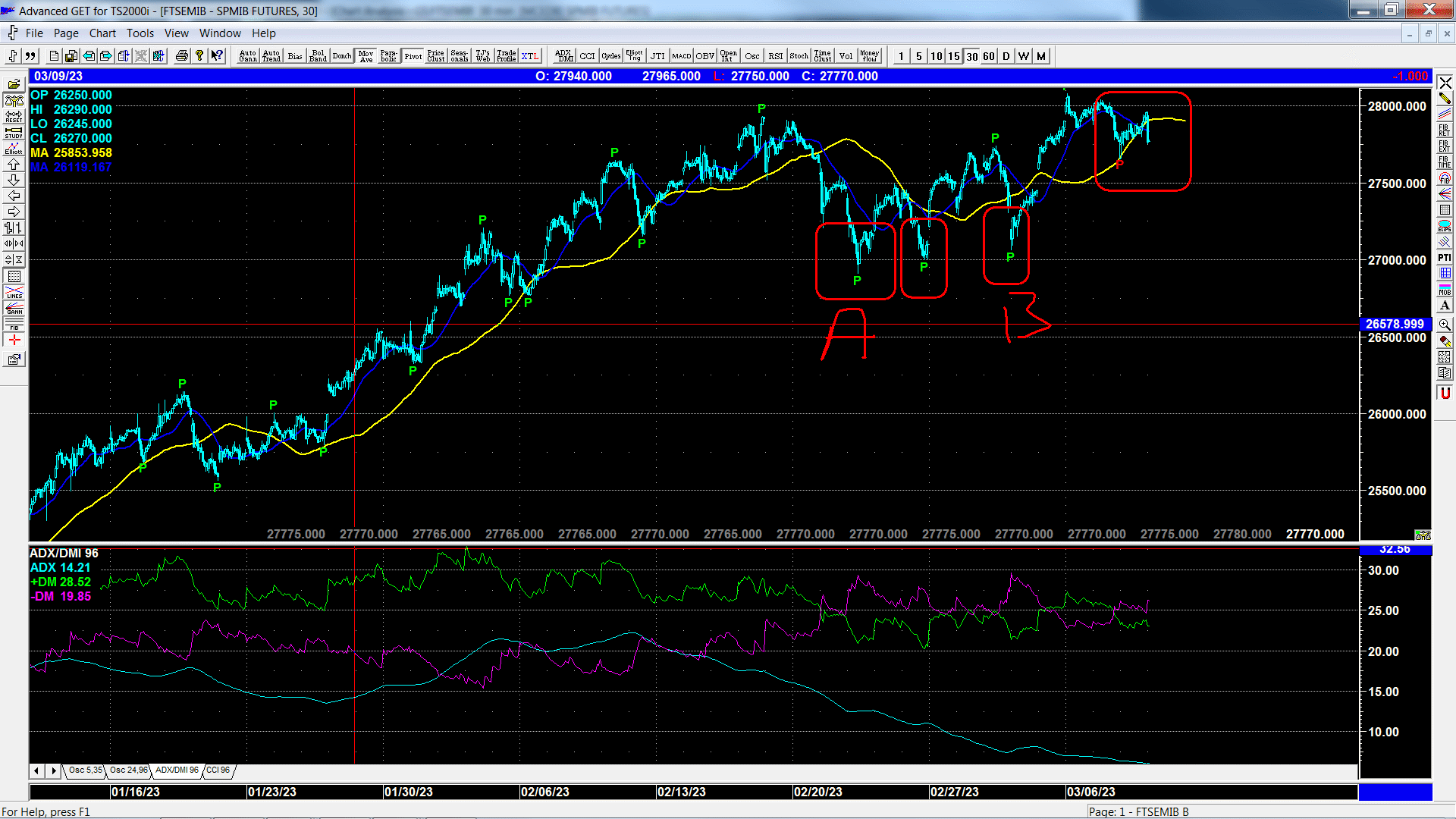Screen dimensions: 1456x819
Task: Click the print icon in toolbar
Action: (181, 56)
